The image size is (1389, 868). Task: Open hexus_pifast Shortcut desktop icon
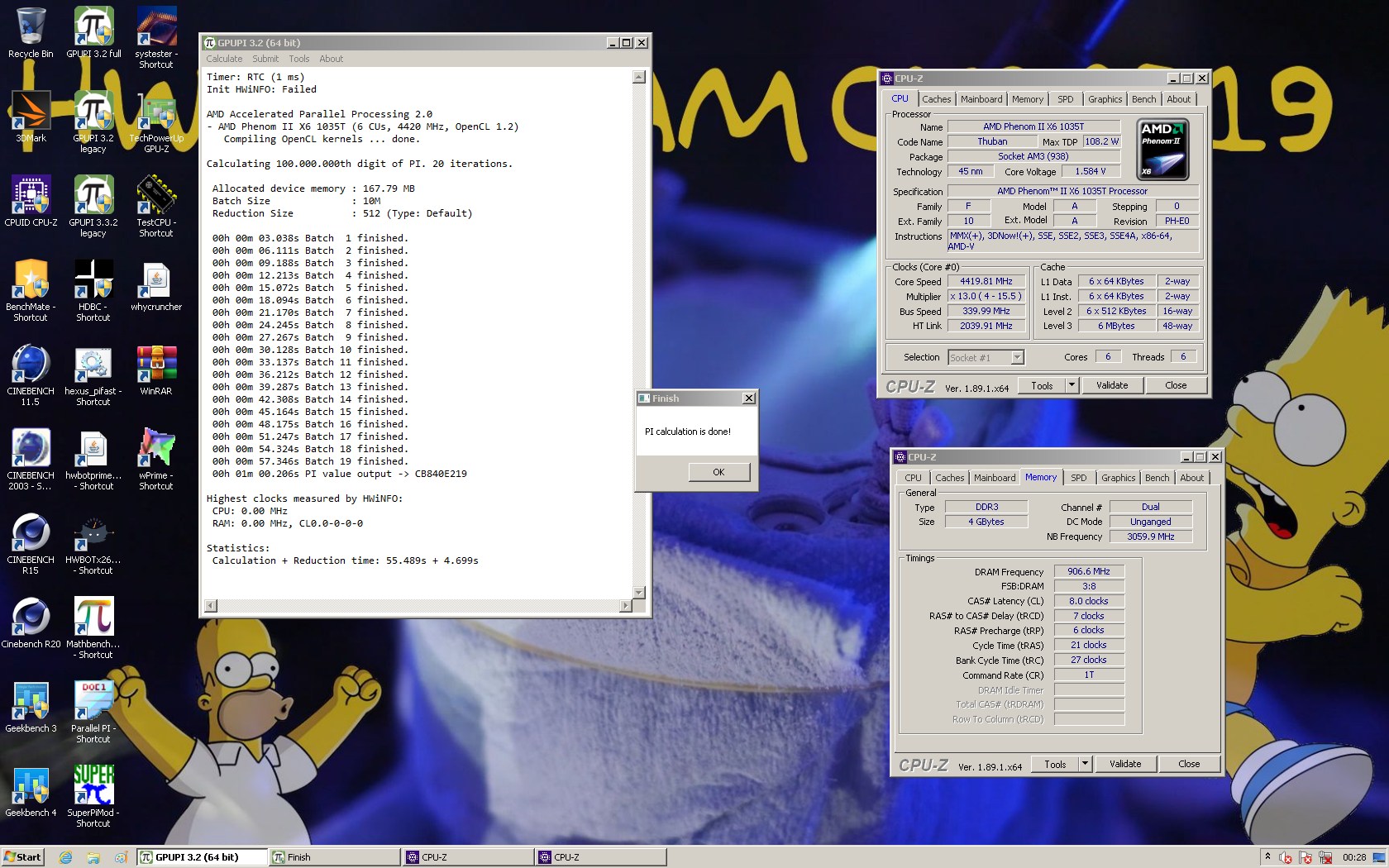point(93,375)
